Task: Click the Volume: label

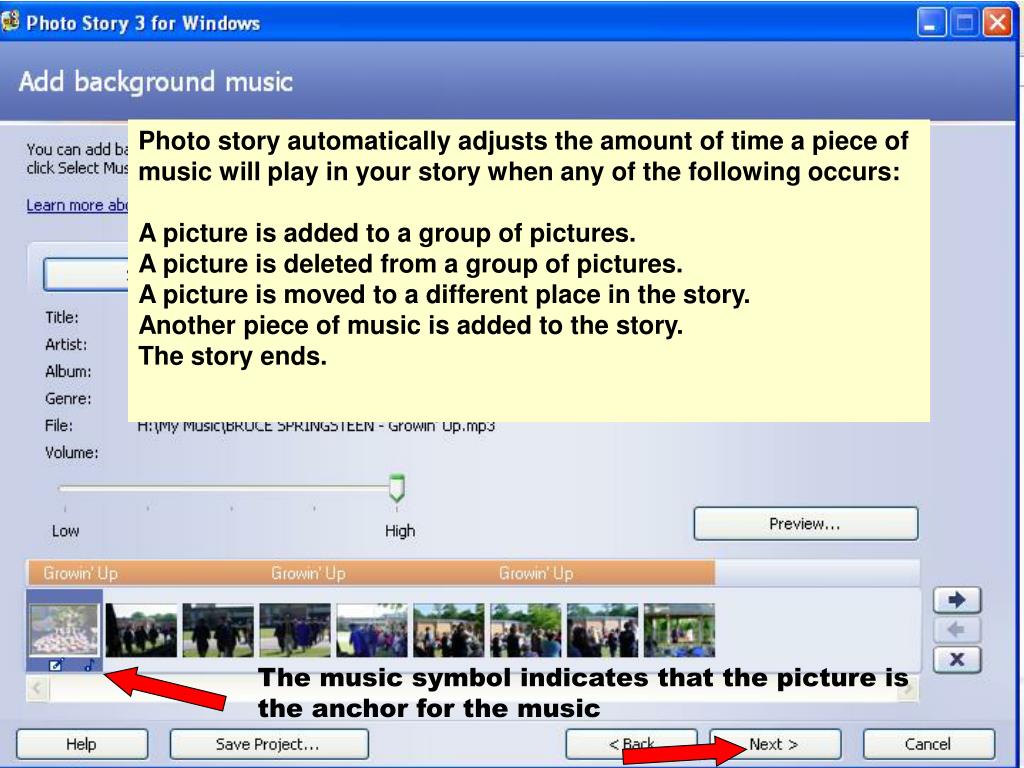Action: pos(72,453)
